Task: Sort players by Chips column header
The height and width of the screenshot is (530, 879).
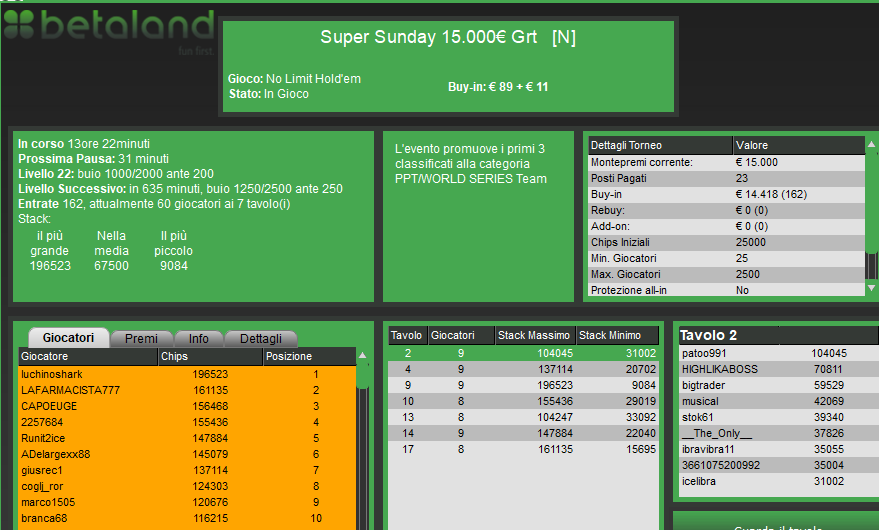Action: pos(210,356)
